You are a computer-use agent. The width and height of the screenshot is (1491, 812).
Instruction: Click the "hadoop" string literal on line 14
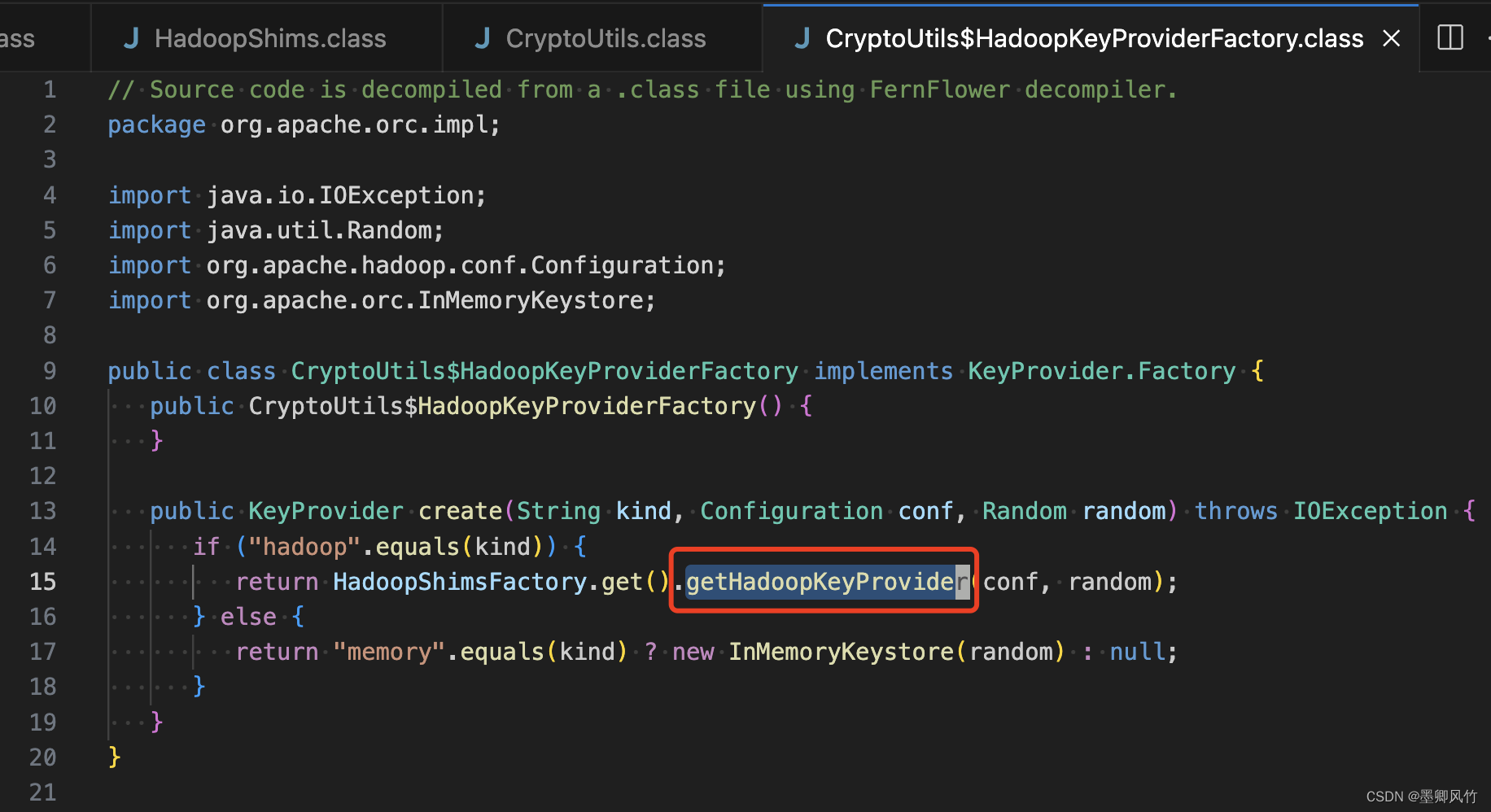coord(303,546)
